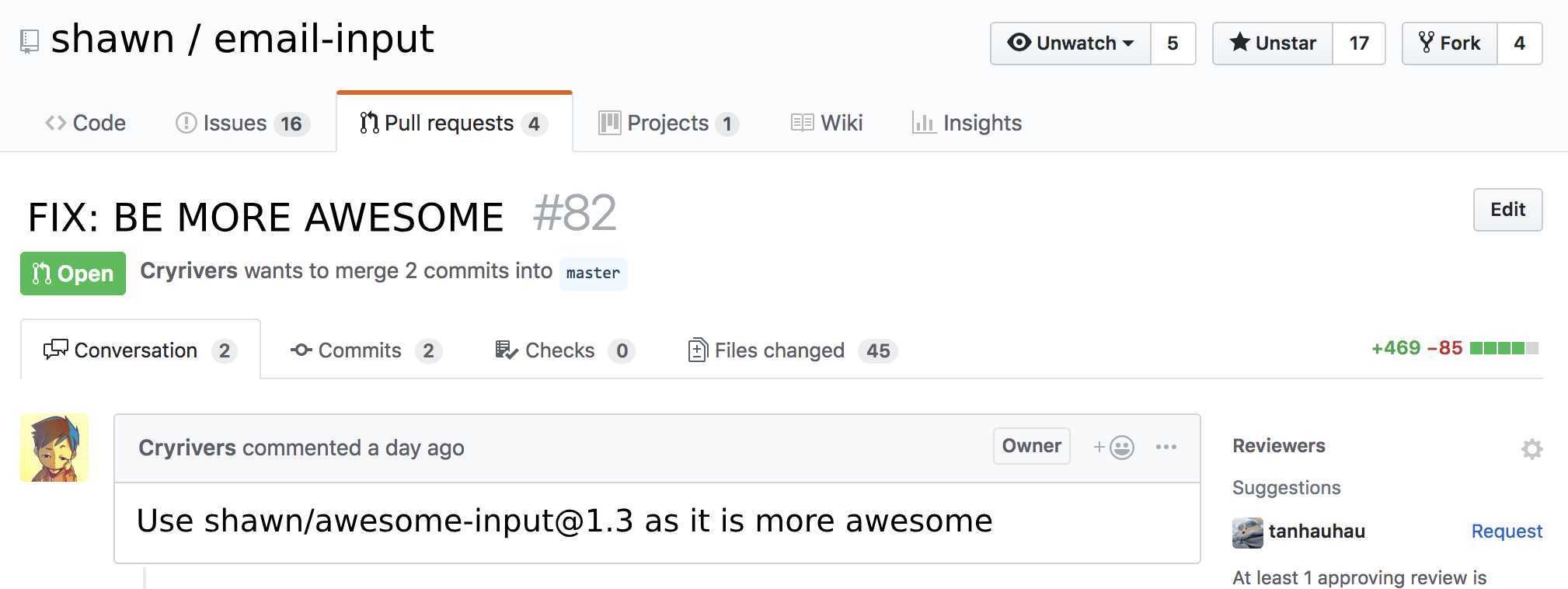View the watchers count 5
1568x589 pixels.
1173,44
